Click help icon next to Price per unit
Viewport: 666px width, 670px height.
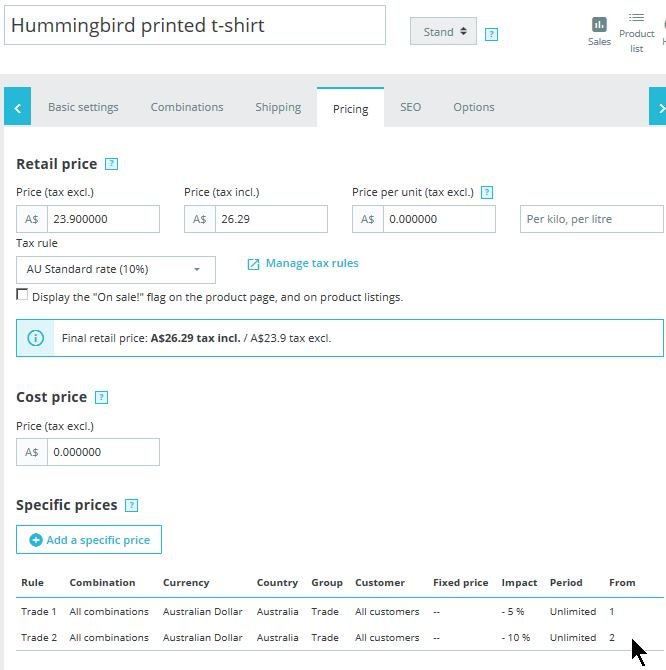487,192
